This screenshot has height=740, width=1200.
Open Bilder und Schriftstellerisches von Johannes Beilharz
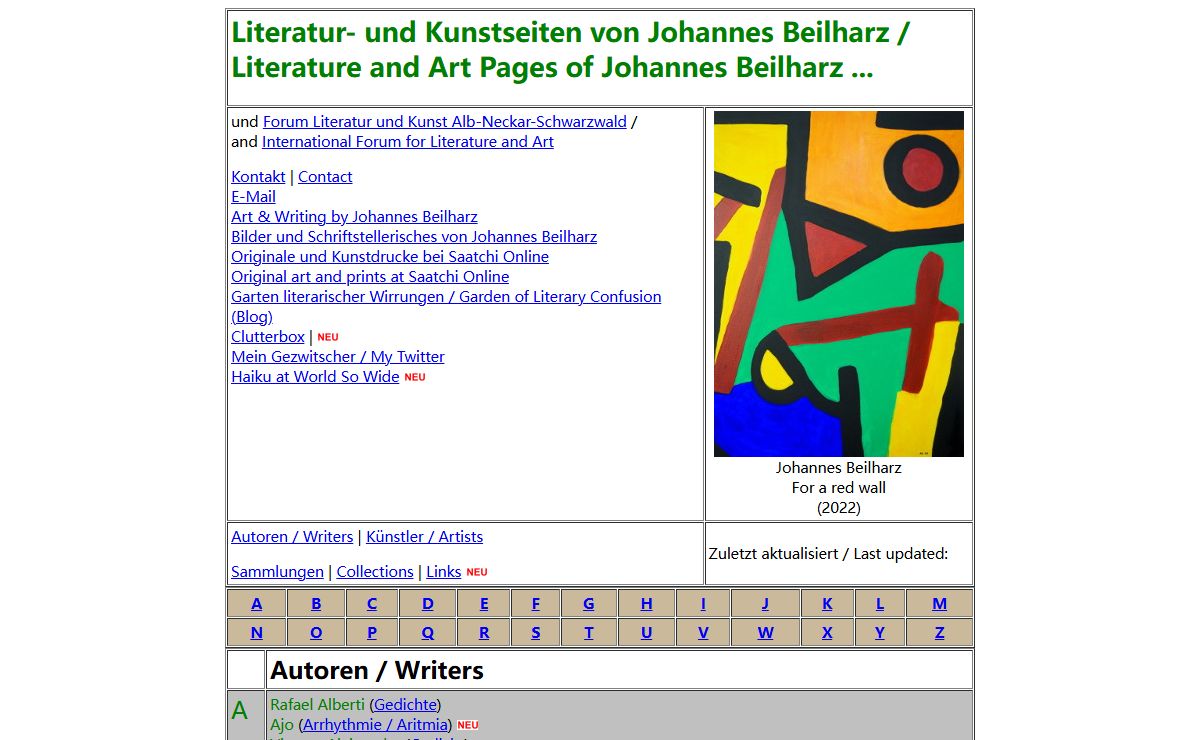414,237
